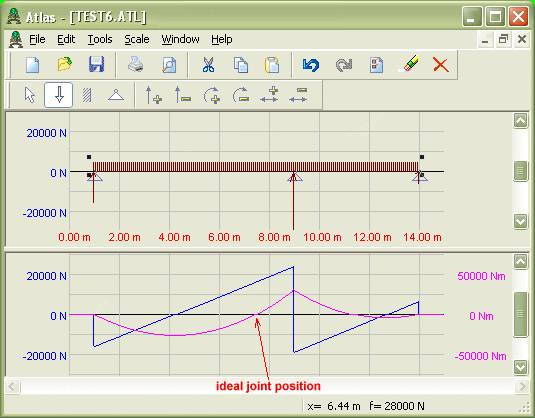535x418 pixels.
Task: Delete with the red X toolbar icon
Action: pos(440,64)
